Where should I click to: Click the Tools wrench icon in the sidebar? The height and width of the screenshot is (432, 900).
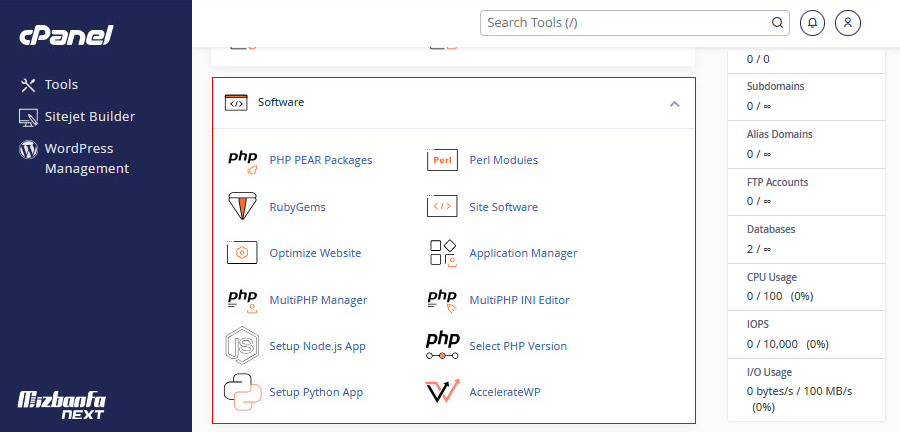pos(28,85)
